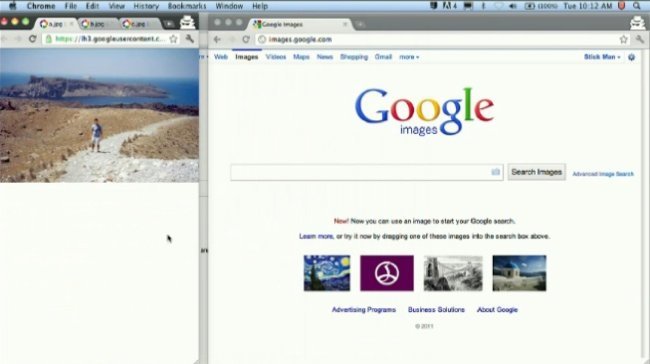Open Advertising Programs link

pyautogui.click(x=364, y=310)
